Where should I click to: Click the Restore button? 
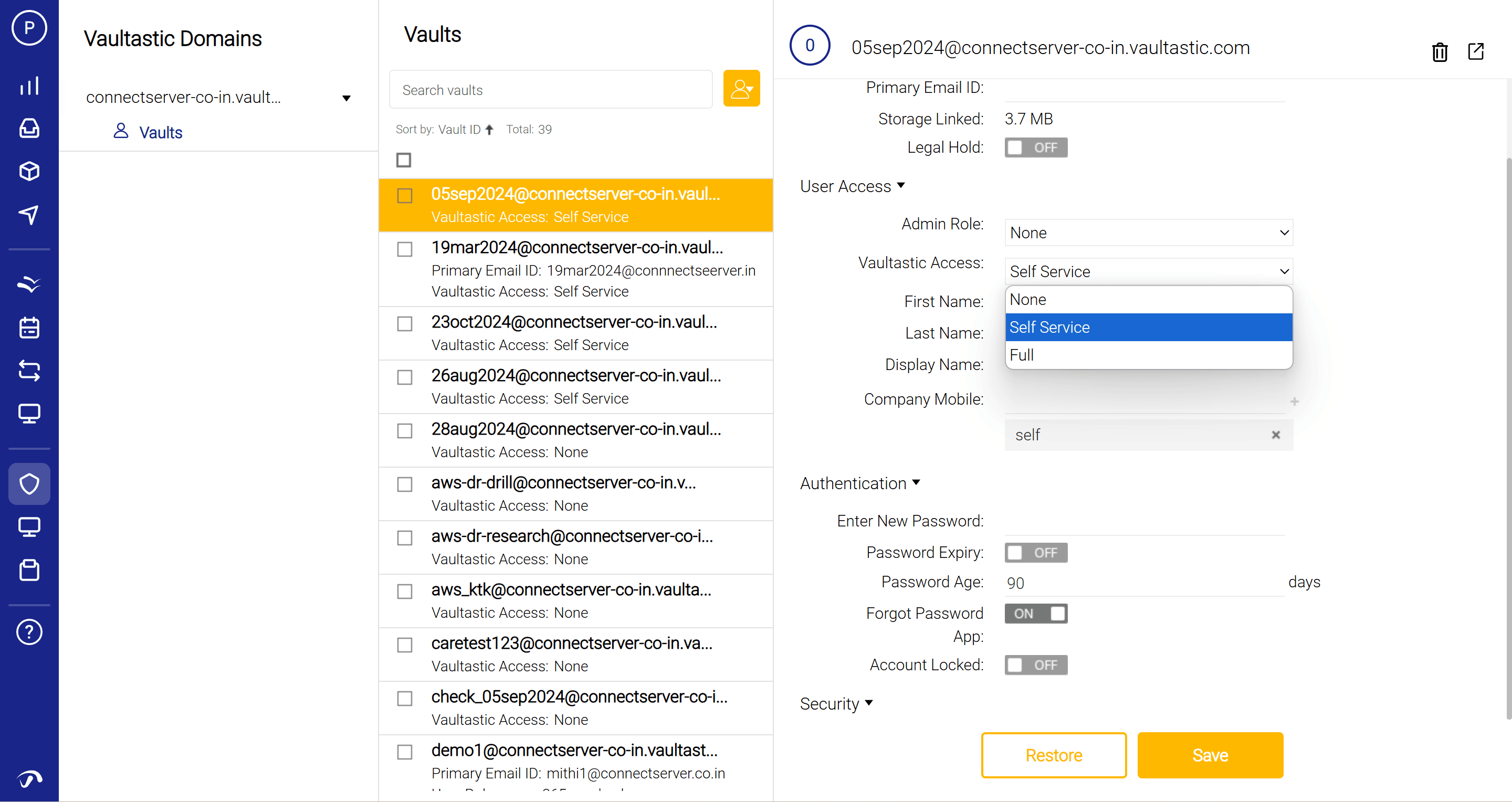[1054, 755]
